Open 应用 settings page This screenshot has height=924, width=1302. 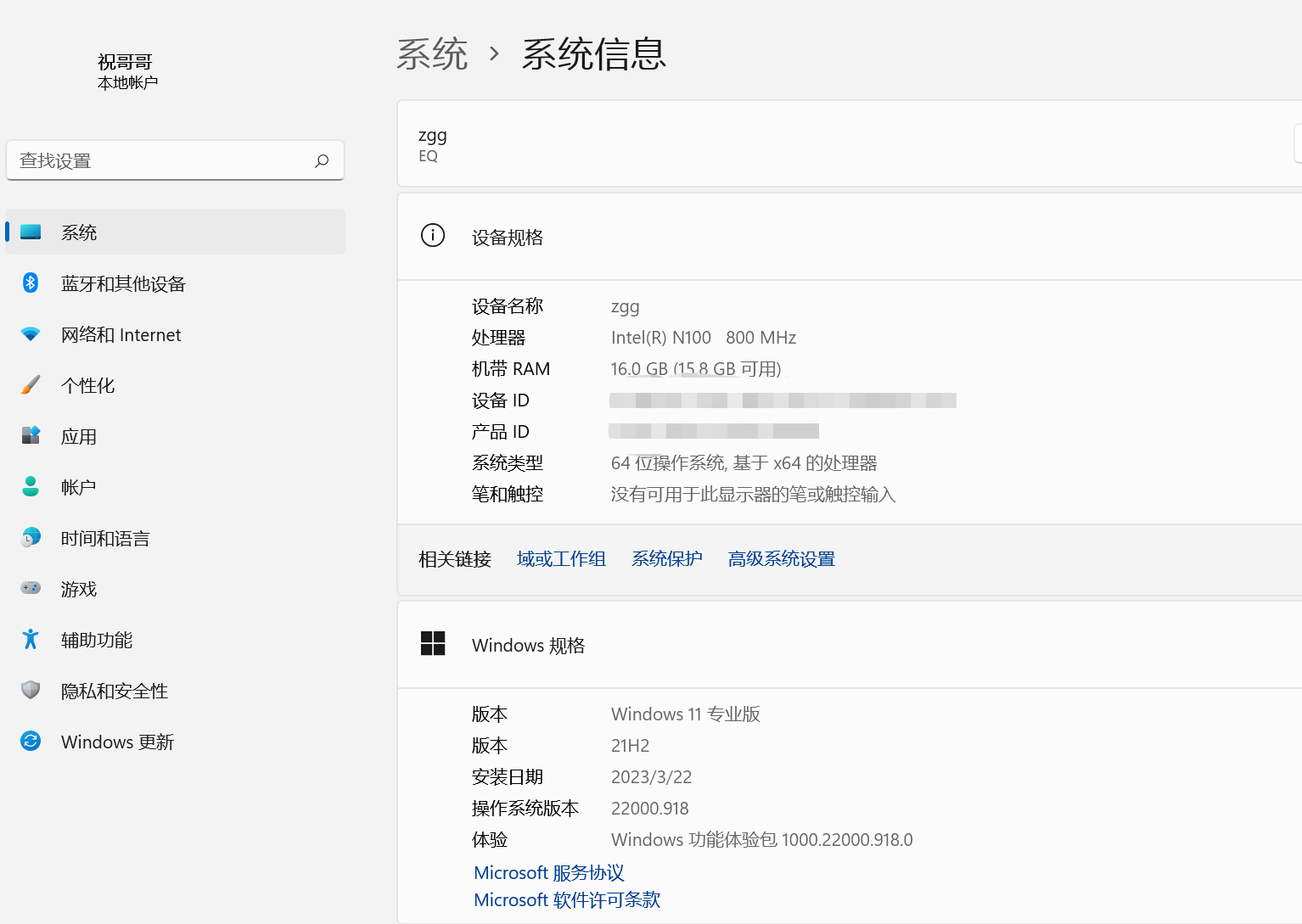(x=176, y=435)
